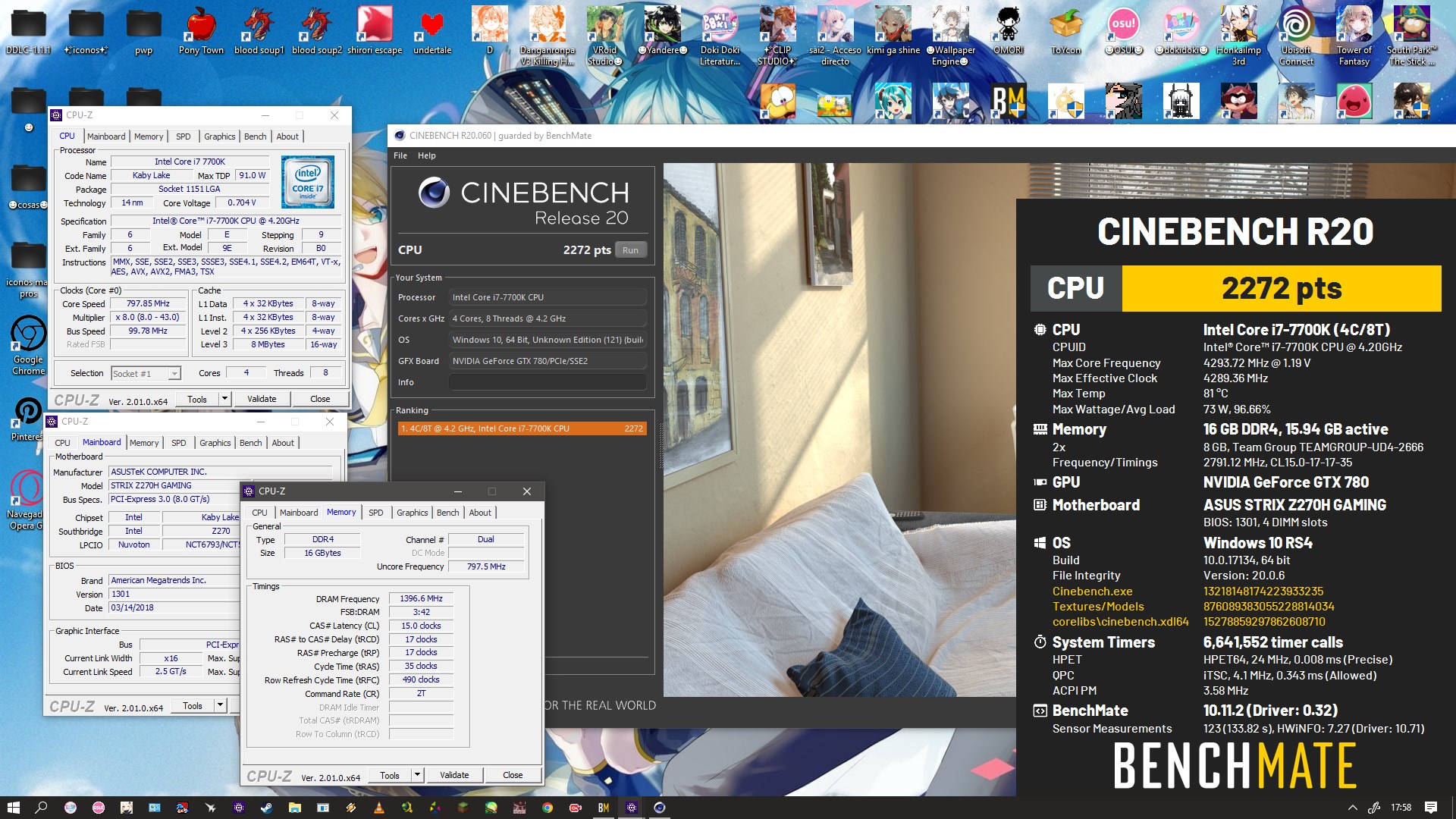
Task: Open the Pinterest desktop shortcut
Action: point(28,419)
